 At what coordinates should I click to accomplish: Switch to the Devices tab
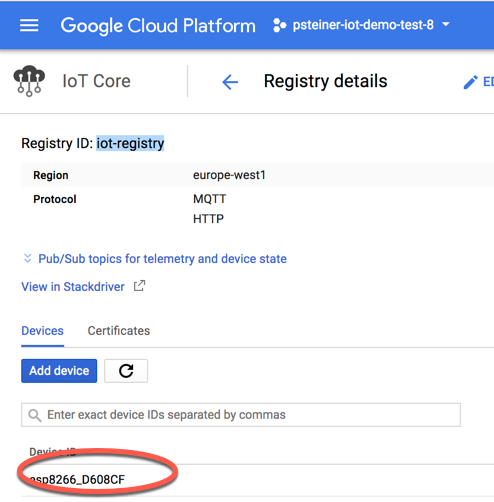(x=42, y=331)
